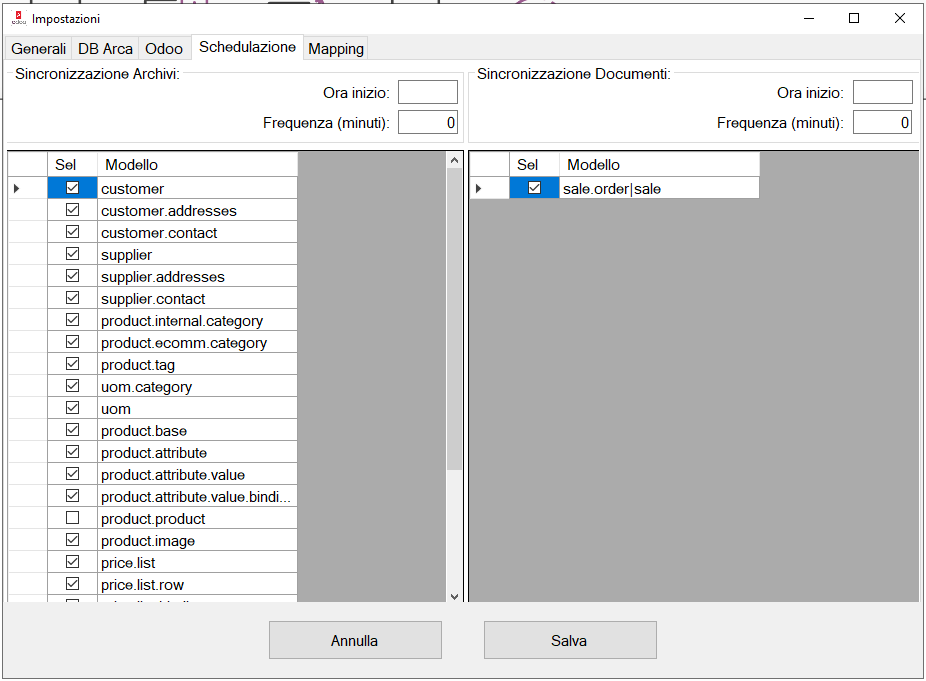Screen dimensions: 926x681
Task: Uncheck the price.list checkbox
Action: pos(72,562)
